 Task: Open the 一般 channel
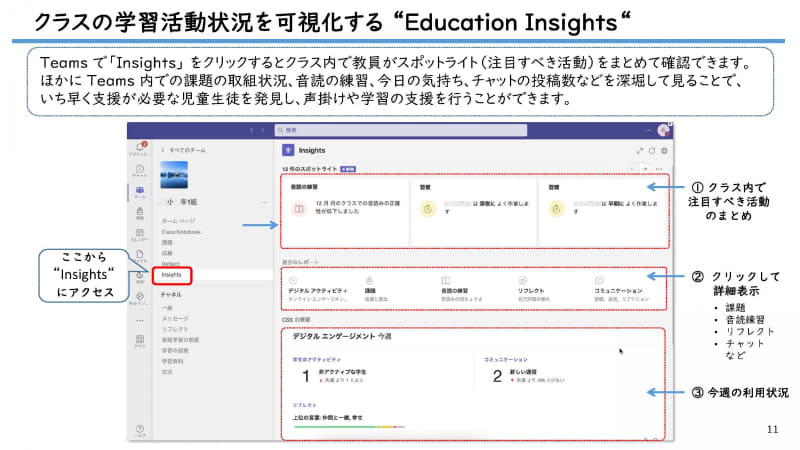pos(167,308)
